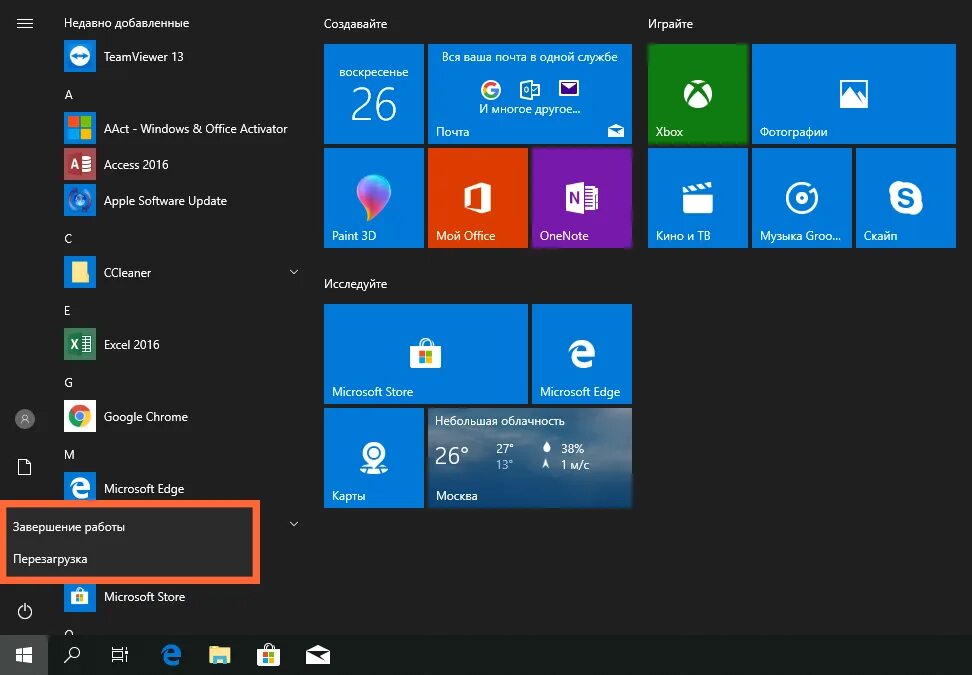Select Перезагрузка (Restart)
972x675 pixels.
click(130, 559)
